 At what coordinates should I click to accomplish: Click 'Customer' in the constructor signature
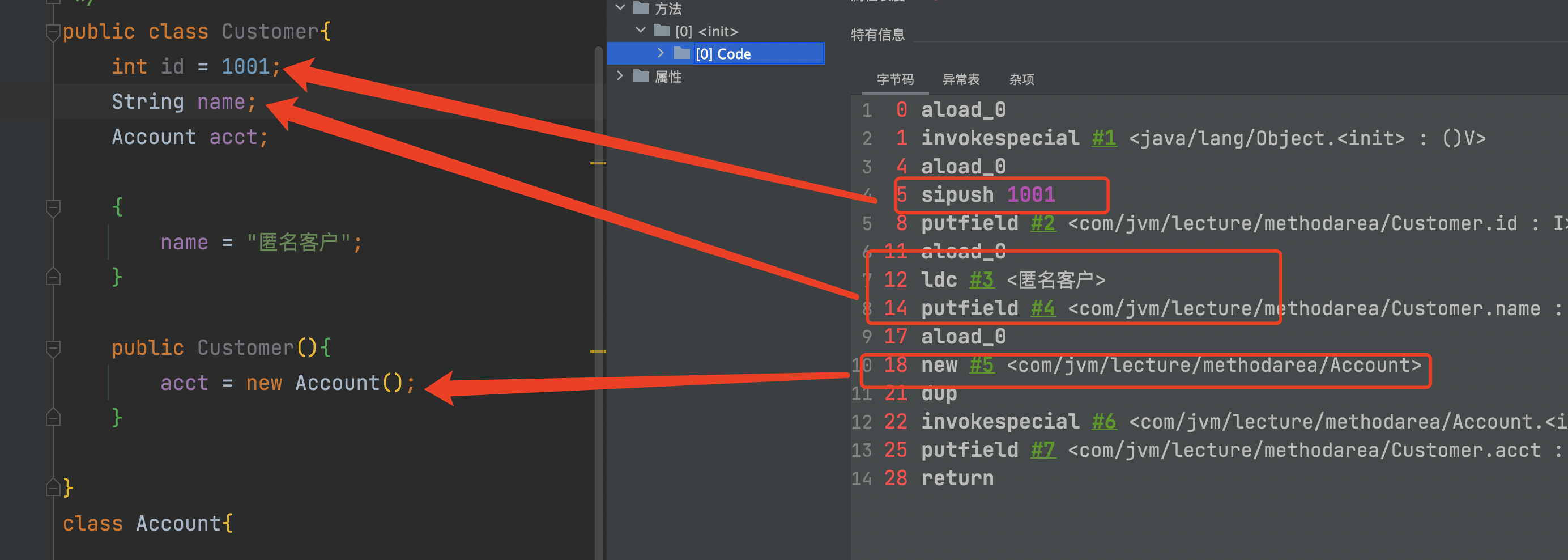(246, 348)
